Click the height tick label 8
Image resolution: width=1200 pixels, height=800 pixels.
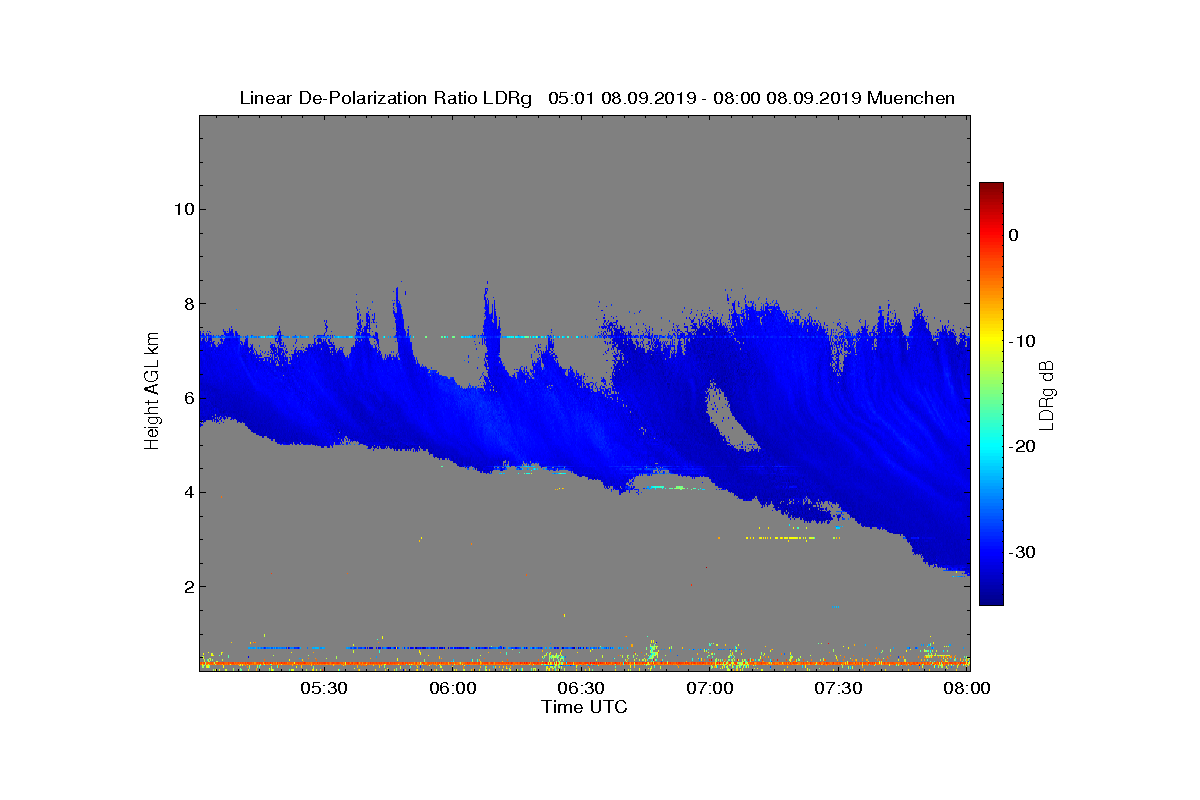(187, 304)
